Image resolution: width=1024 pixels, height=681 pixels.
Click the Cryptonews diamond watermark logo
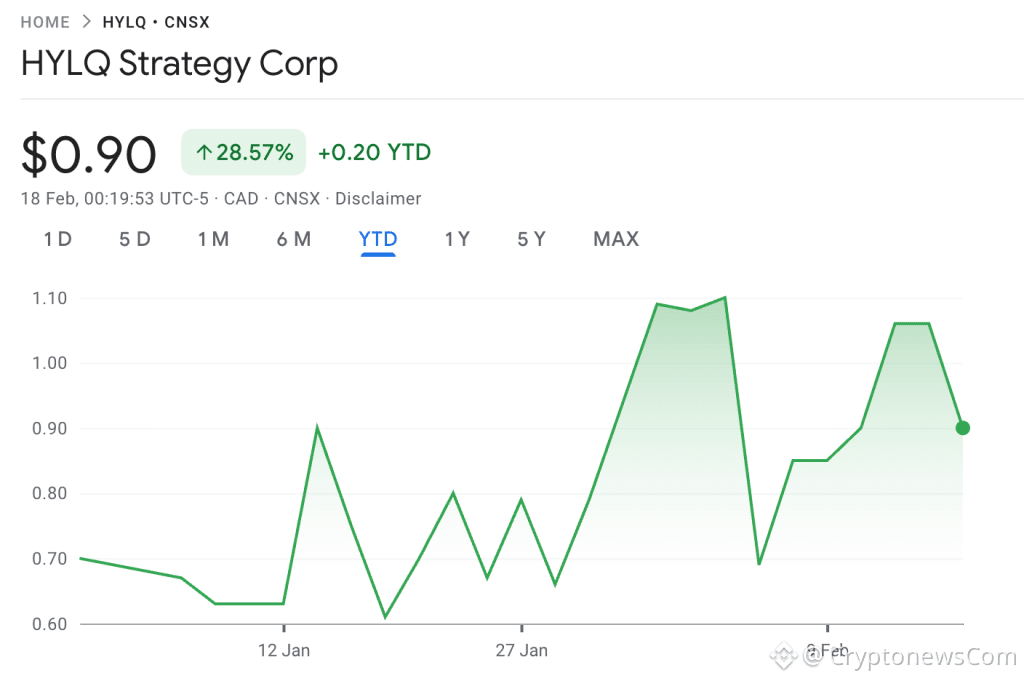tap(784, 655)
